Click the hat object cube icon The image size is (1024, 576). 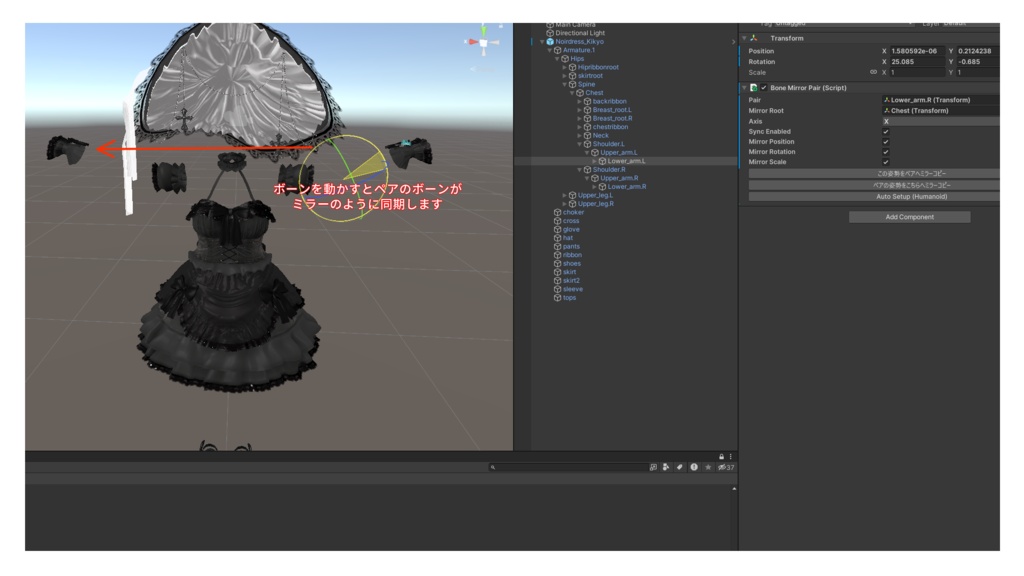point(557,238)
